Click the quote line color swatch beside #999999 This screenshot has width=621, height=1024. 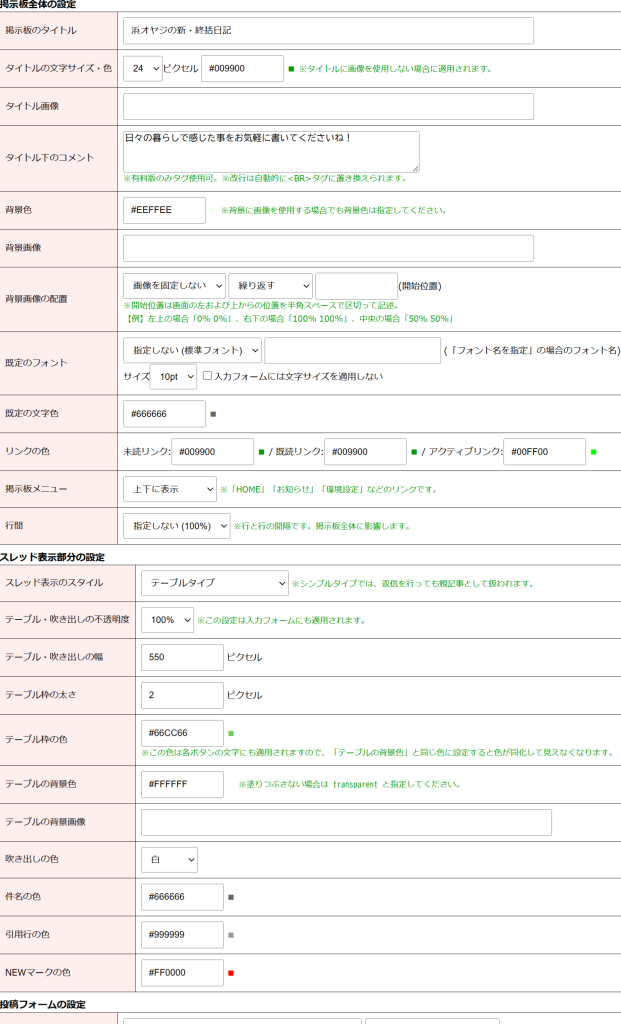231,935
